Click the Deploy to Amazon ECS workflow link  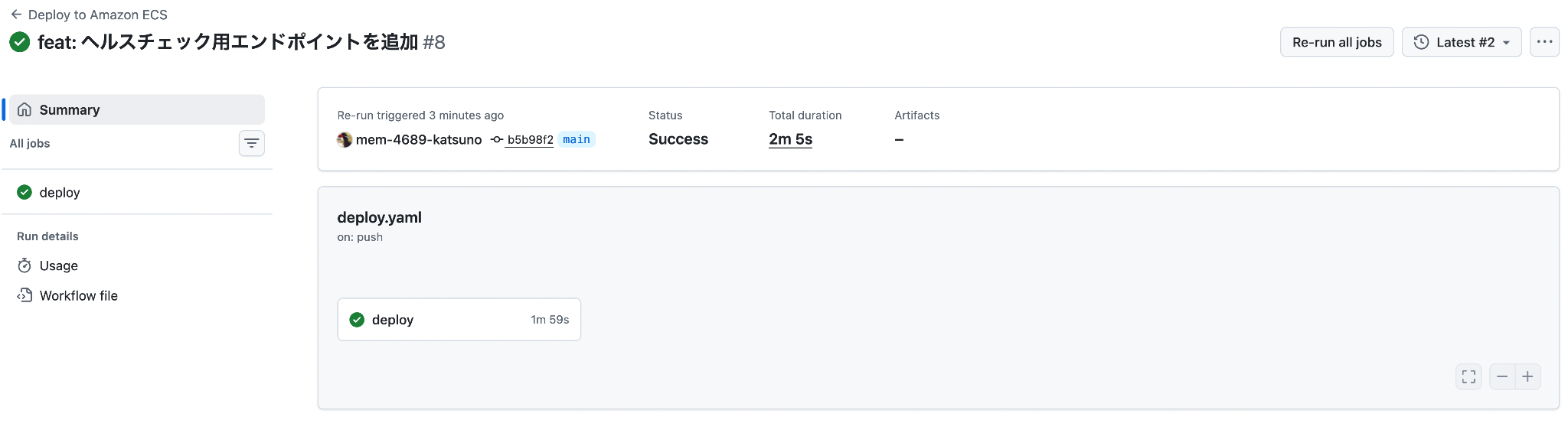click(98, 15)
